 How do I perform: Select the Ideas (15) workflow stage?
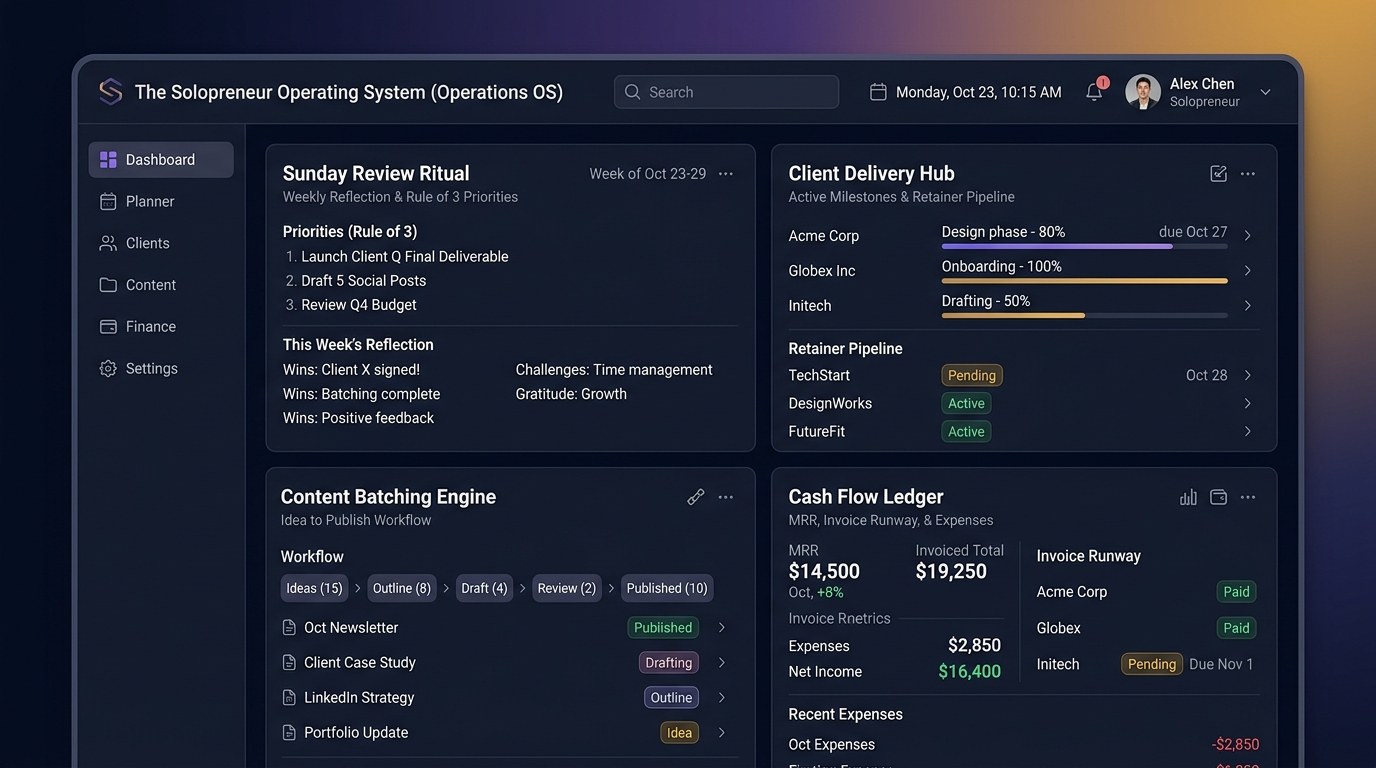[314, 589]
